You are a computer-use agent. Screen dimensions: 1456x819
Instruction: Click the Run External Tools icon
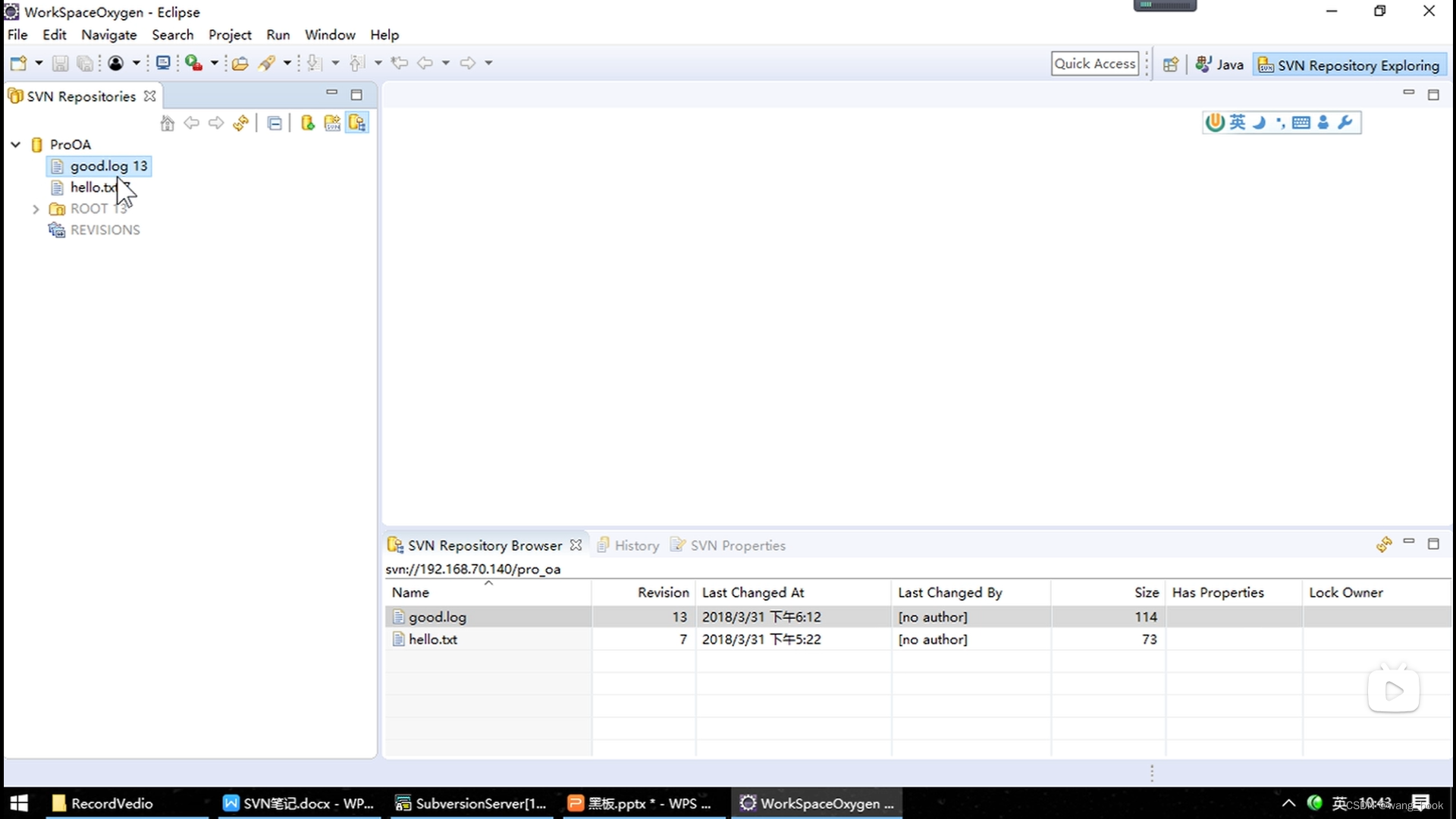point(194,63)
